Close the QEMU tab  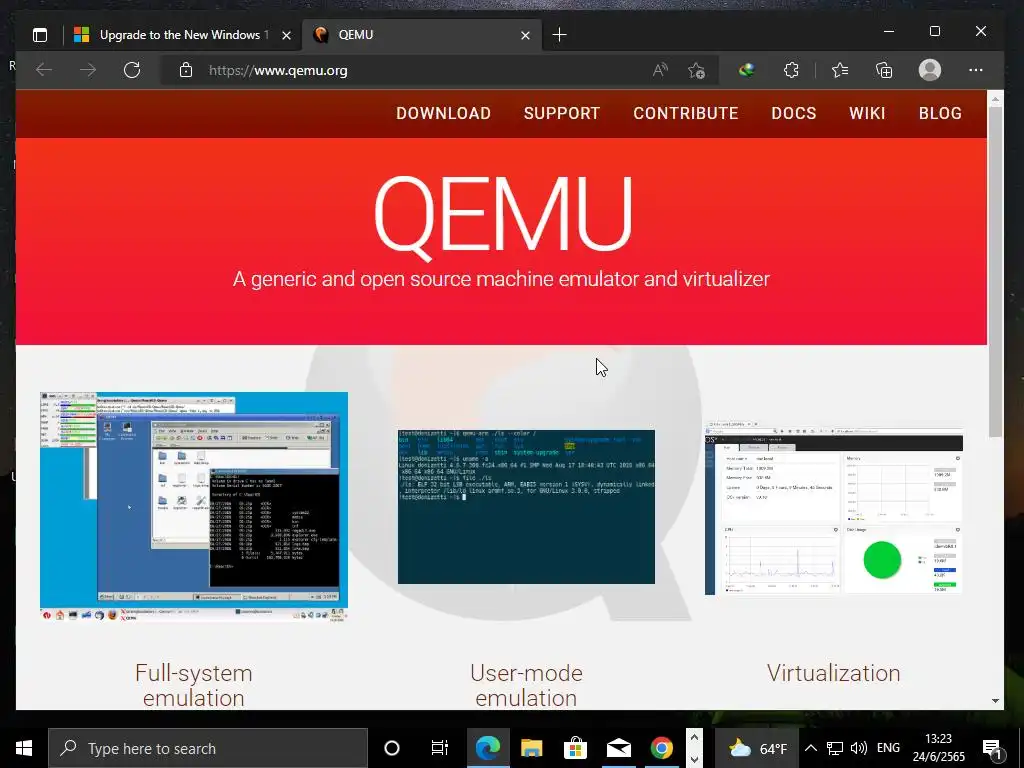525,35
